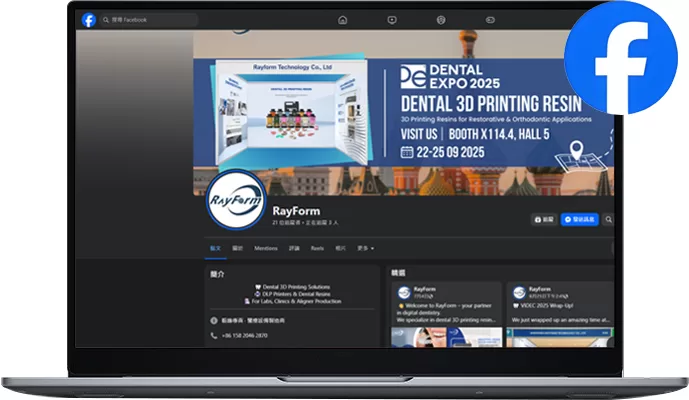Switch to the 關於 (About) tab
This screenshot has width=689, height=400.
point(237,248)
